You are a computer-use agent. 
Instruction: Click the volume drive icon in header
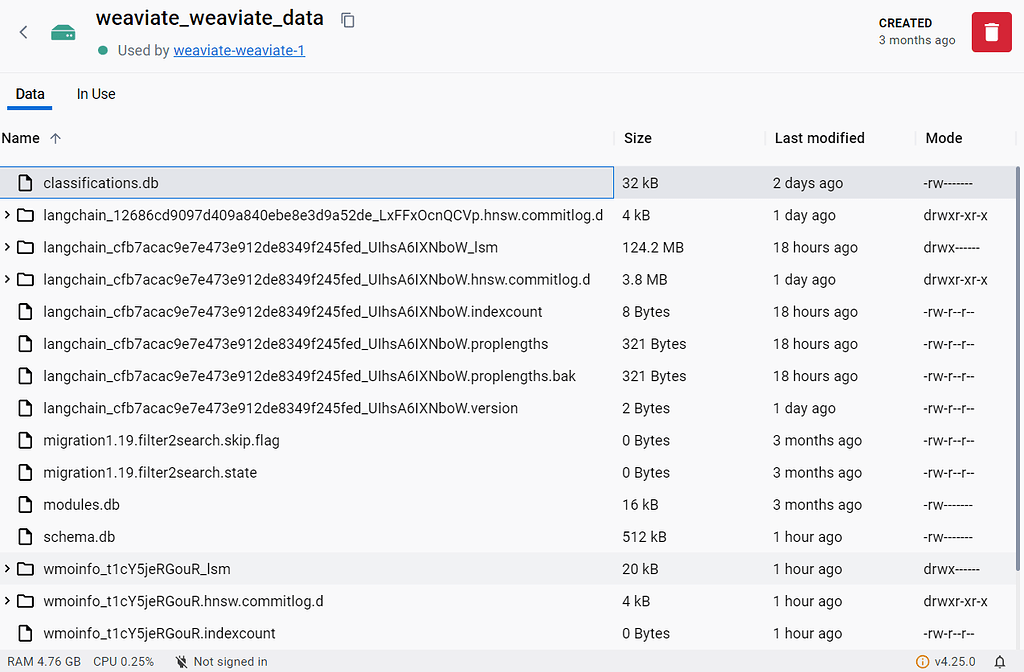pos(64,33)
